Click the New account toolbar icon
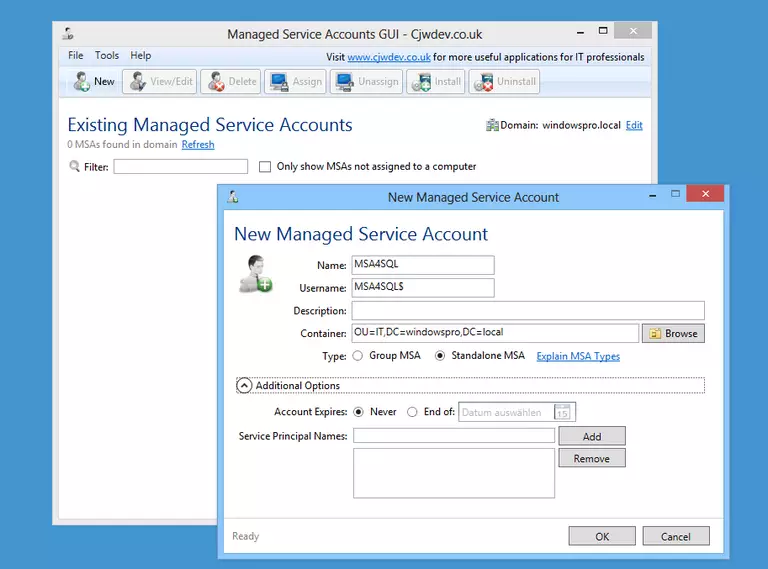 (82, 82)
